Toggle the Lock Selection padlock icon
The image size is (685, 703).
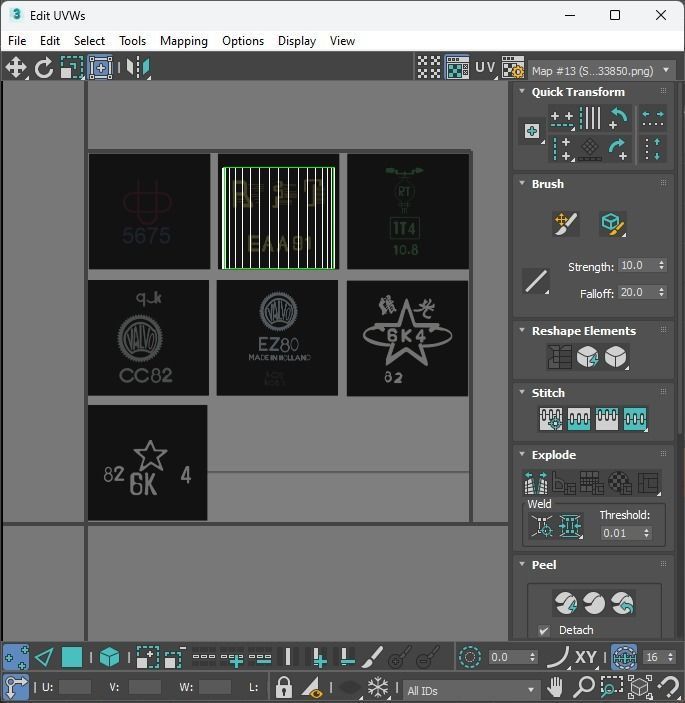click(x=284, y=687)
